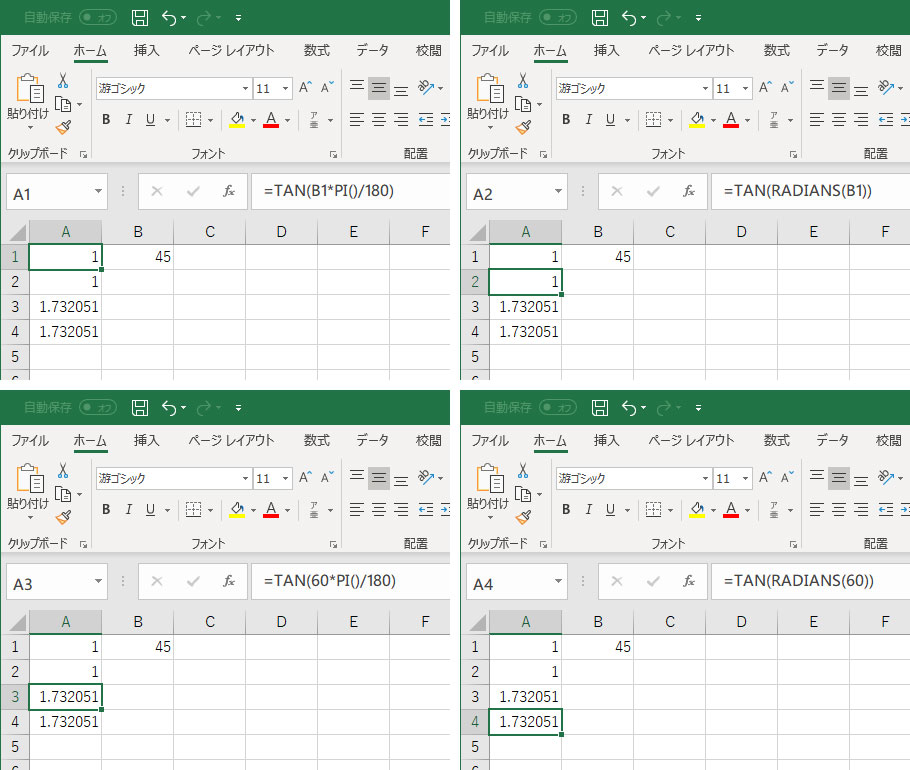The width and height of the screenshot is (910, 770).
Task: Click top align in the top-left window
Action: pyautogui.click(x=357, y=87)
